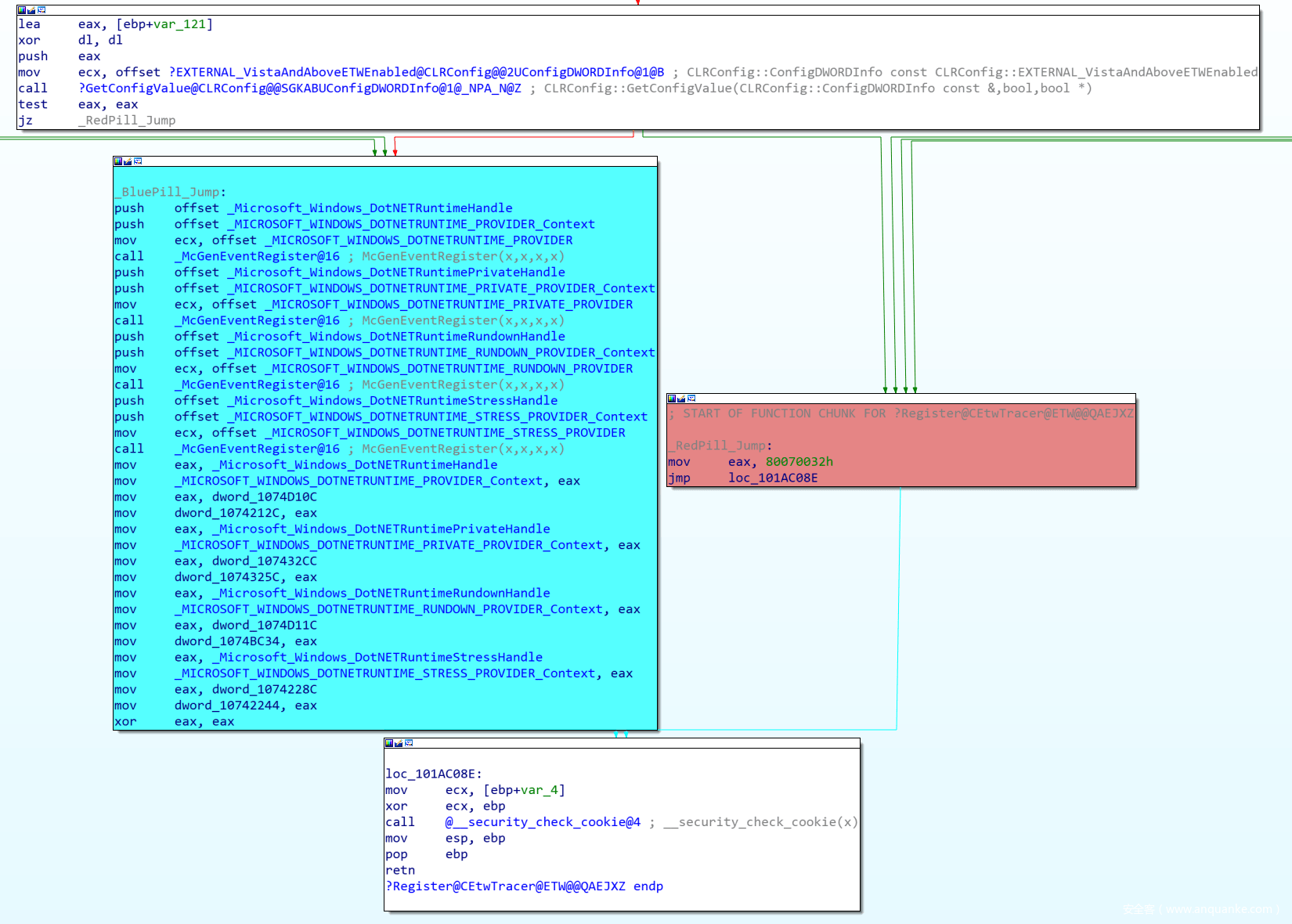
Task: Click dword_1074D10C operand
Action: coord(265,497)
